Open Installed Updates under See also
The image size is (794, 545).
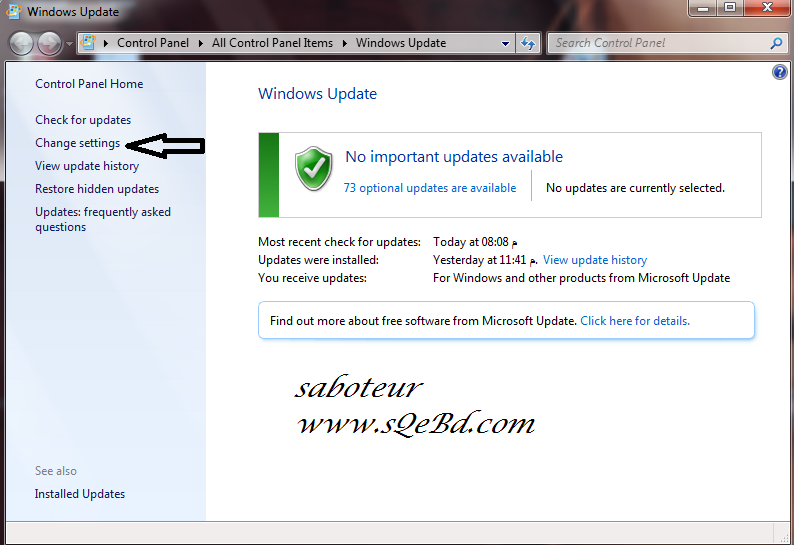point(80,494)
